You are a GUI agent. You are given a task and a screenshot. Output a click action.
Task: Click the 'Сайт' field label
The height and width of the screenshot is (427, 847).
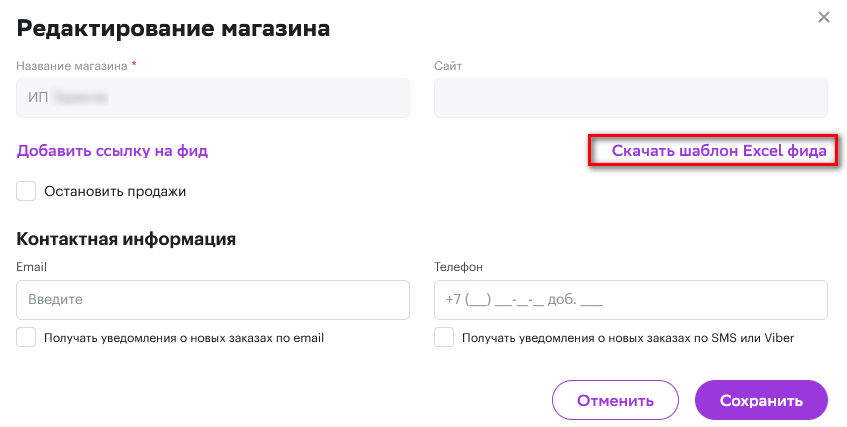[448, 66]
